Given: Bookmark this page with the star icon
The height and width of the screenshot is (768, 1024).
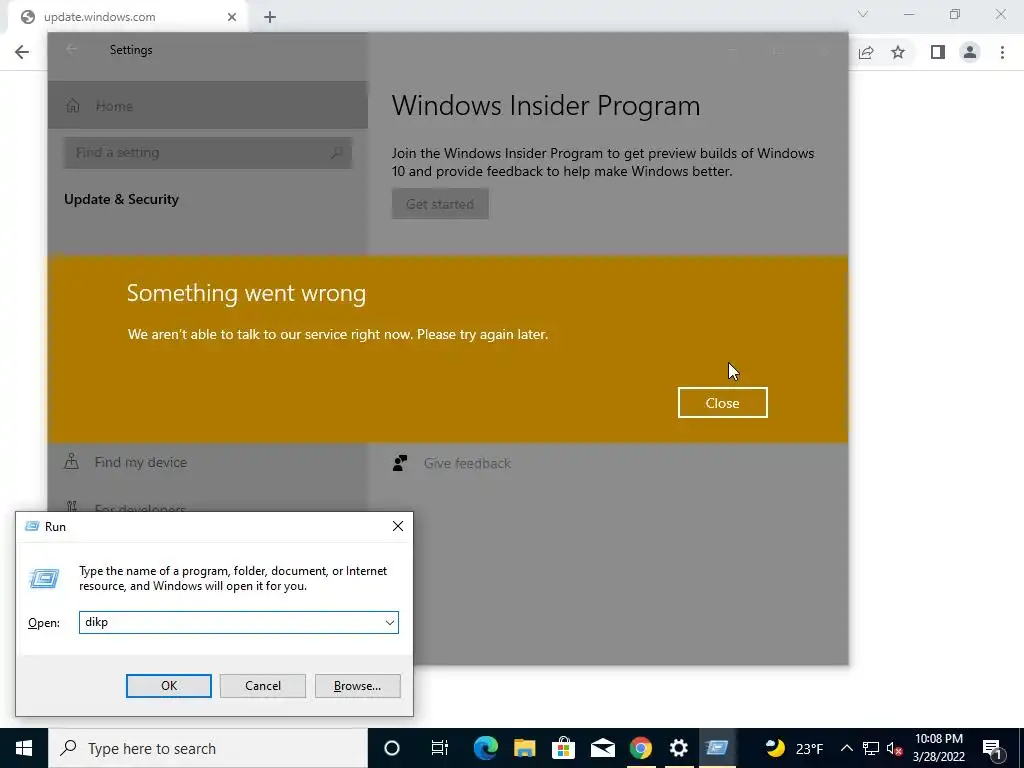Looking at the screenshot, I should [898, 52].
